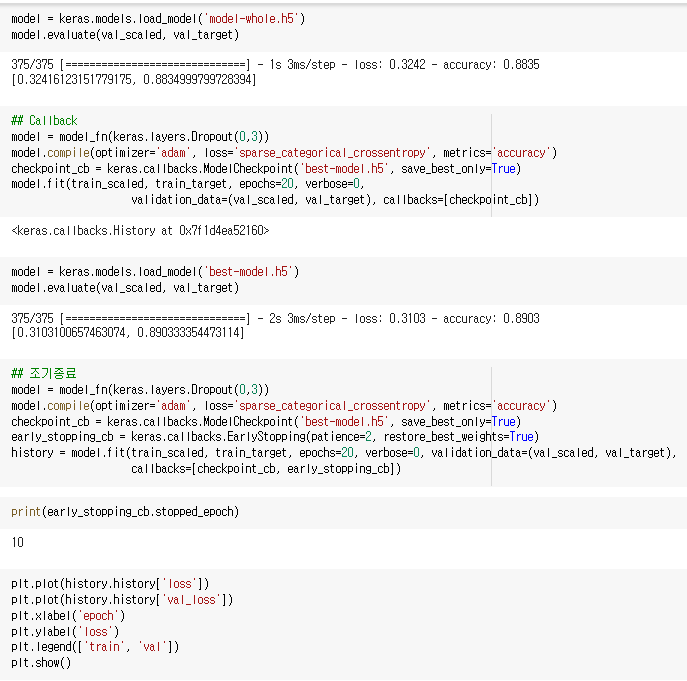Click plt.plot(history.history['loss']) line

click(110, 584)
